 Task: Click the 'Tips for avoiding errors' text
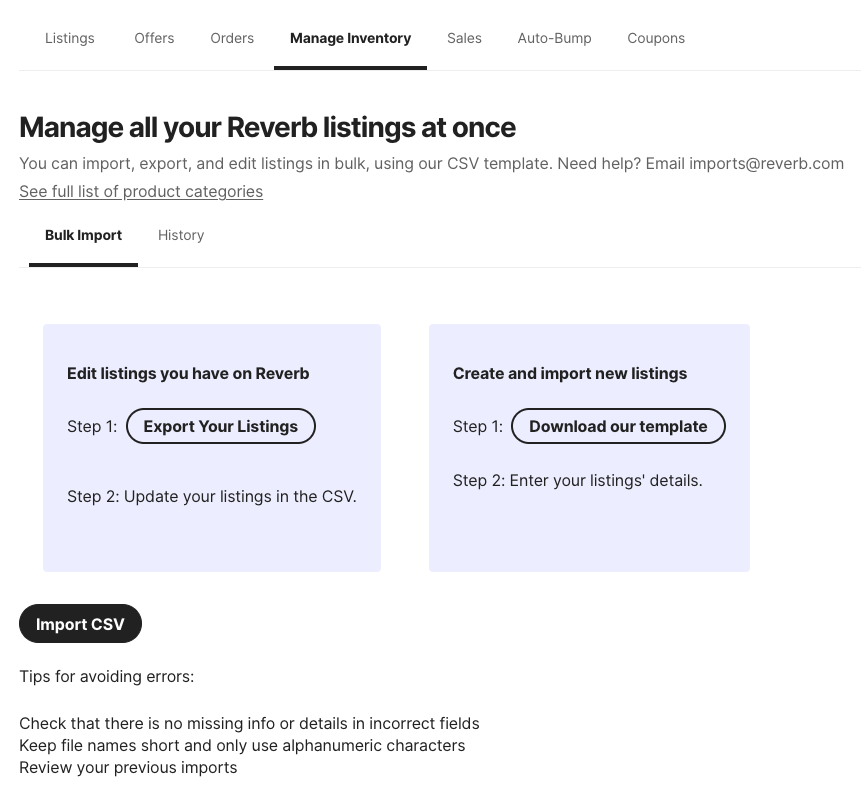tap(106, 677)
